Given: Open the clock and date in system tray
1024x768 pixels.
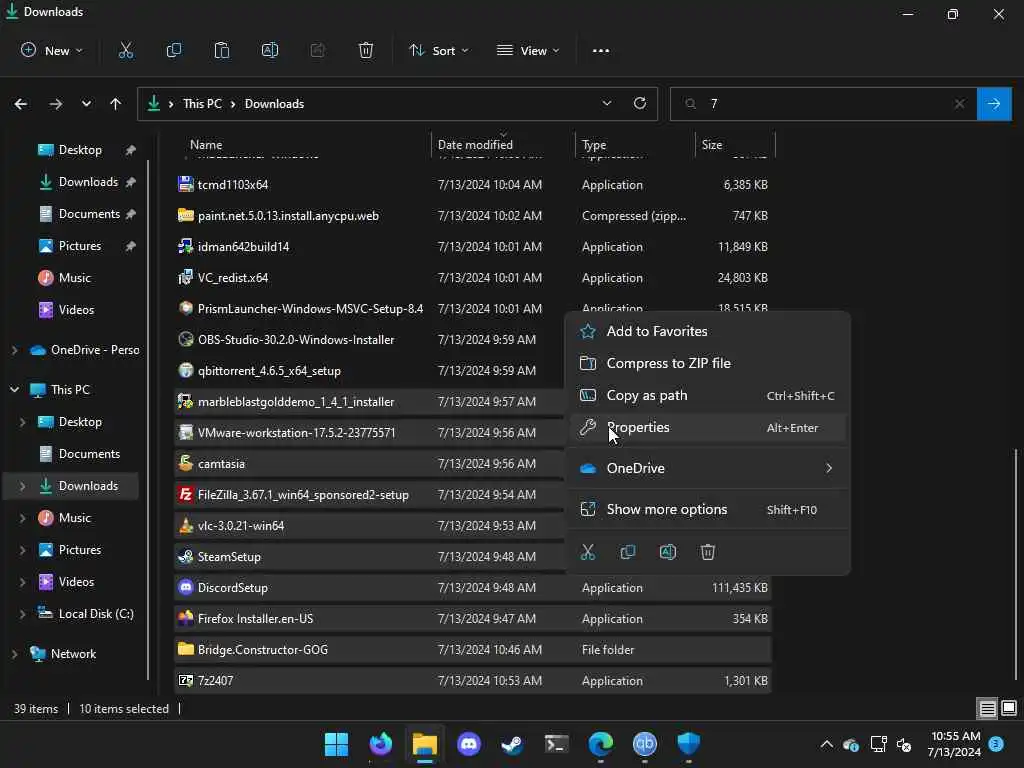Looking at the screenshot, I should pos(954,744).
